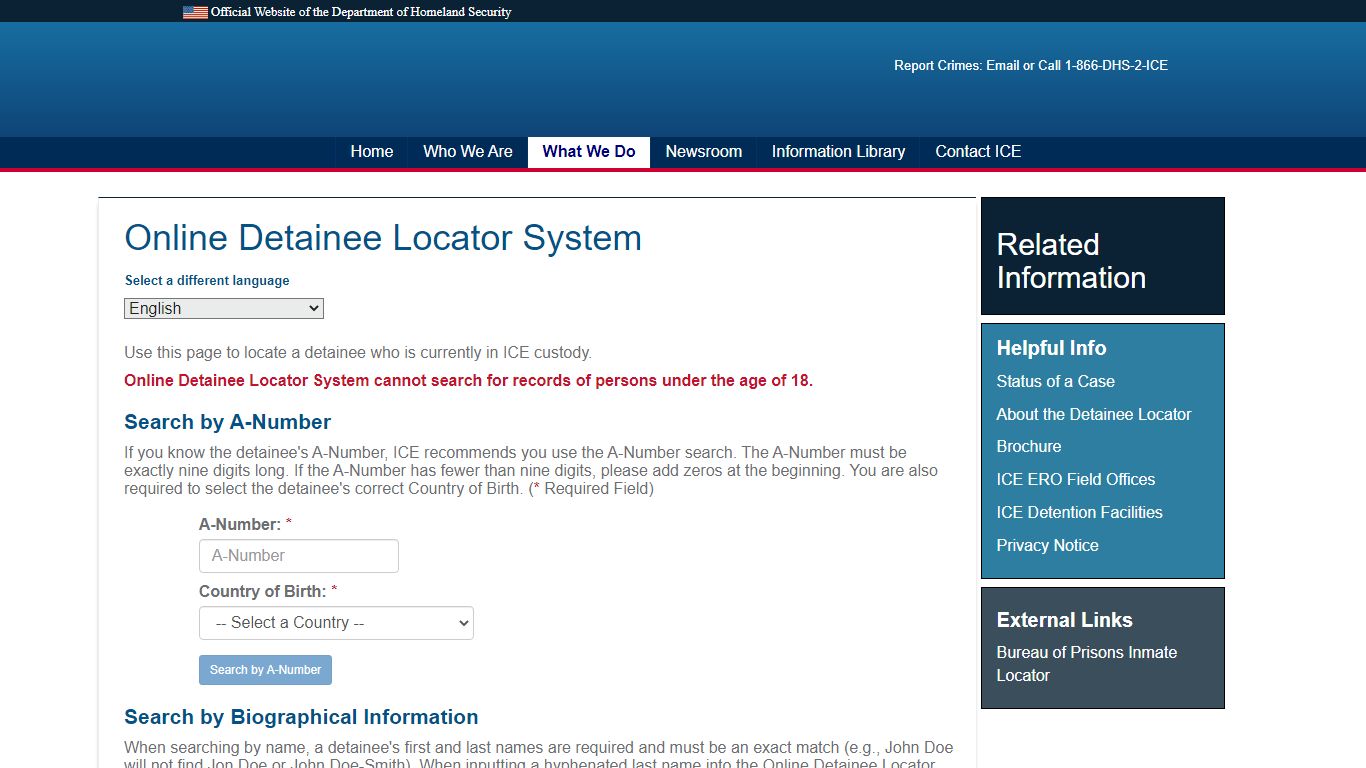Open the Status of a Case link
The image size is (1366, 768).
point(1055,381)
